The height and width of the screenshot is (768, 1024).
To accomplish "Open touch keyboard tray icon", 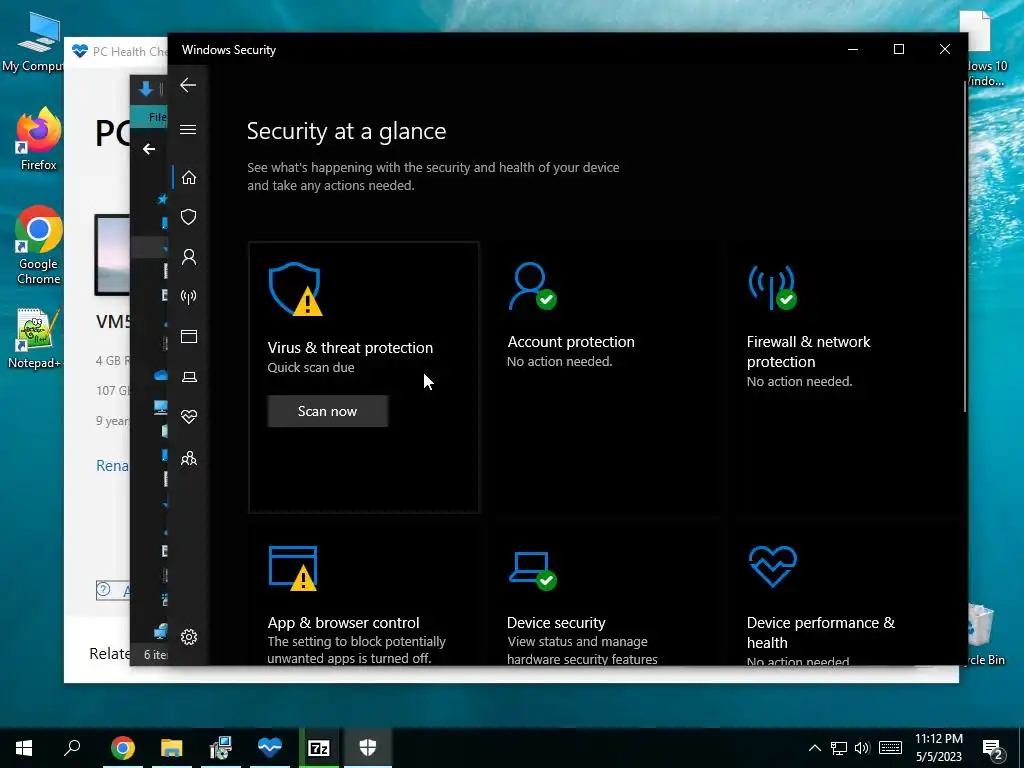I will pos(890,748).
